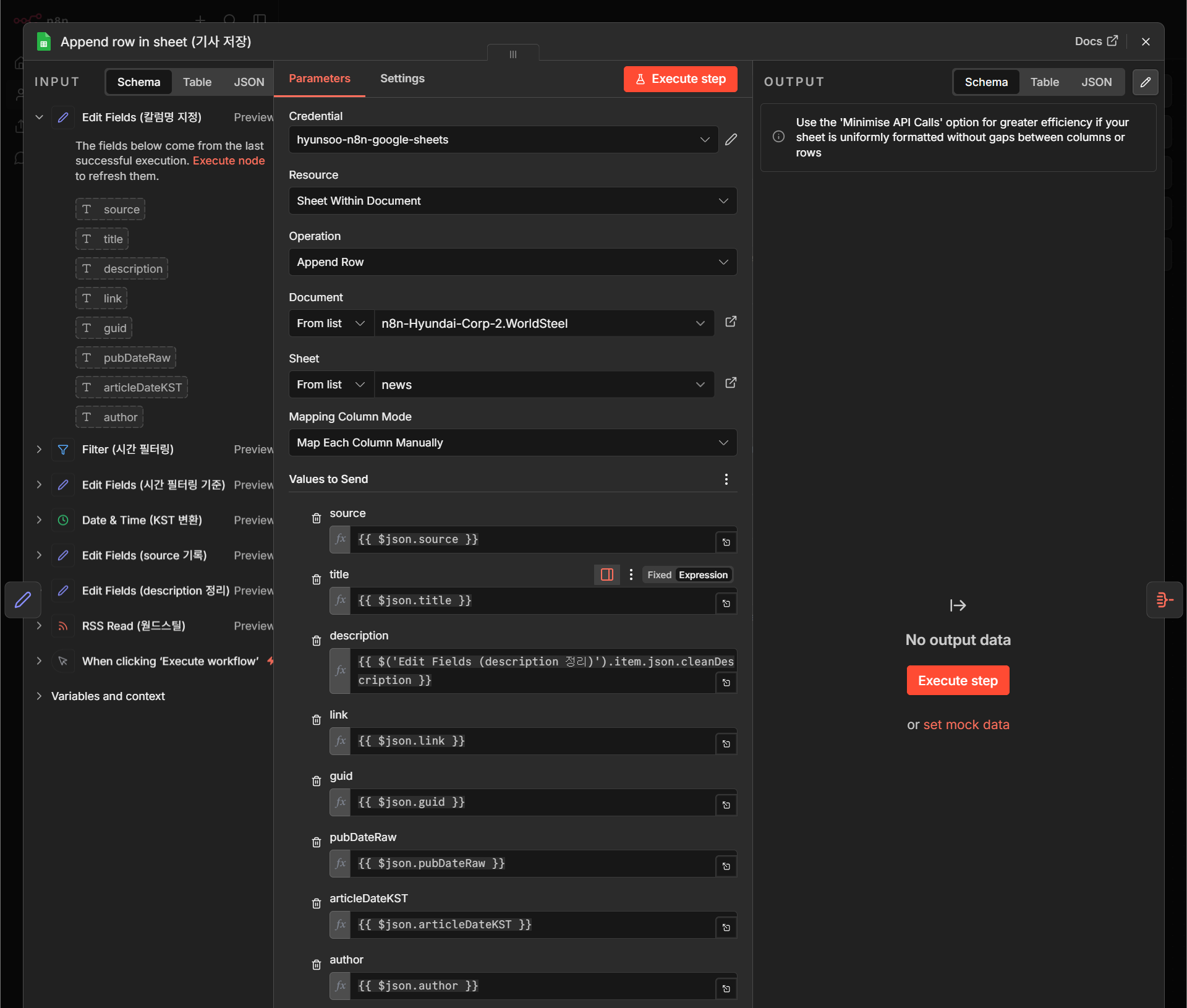Open the news sheet external link icon
Viewport: 1187px width, 1008px height.
731,383
